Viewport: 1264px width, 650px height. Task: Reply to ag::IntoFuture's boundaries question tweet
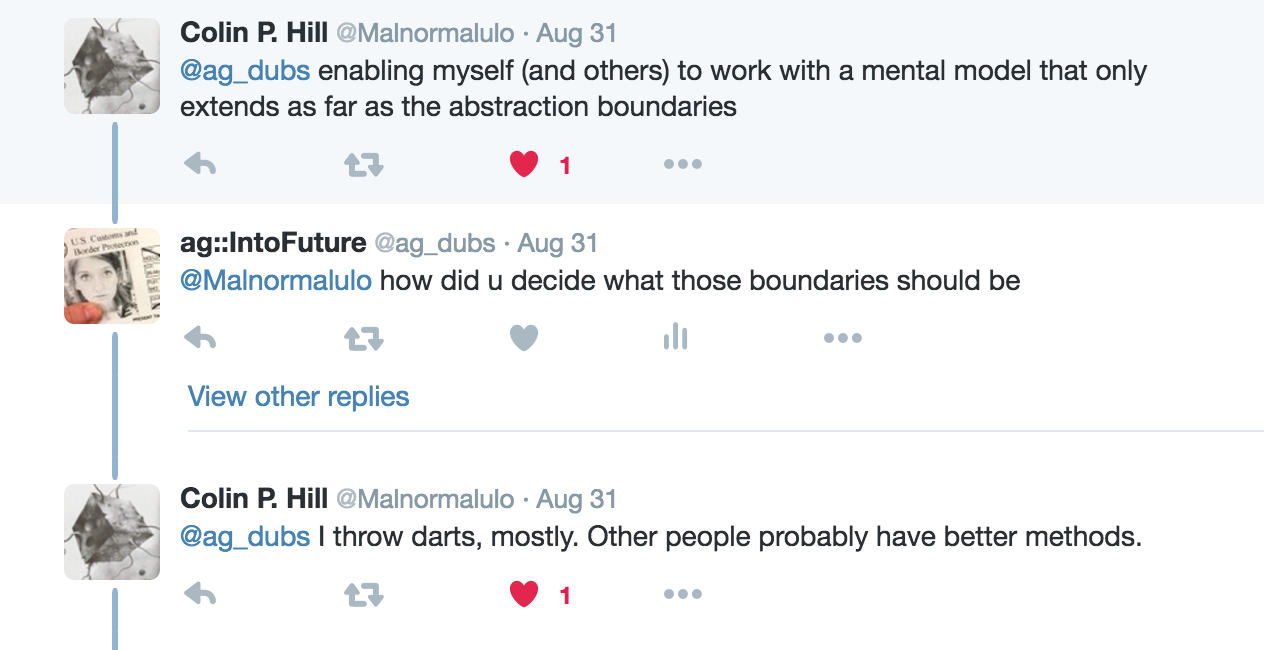200,339
